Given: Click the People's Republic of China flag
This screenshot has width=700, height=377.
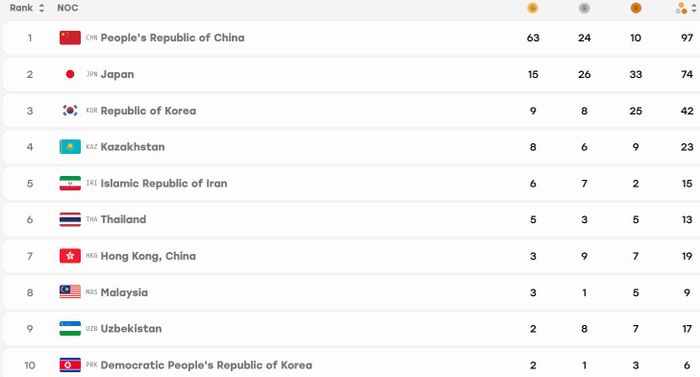Looking at the screenshot, I should tap(70, 38).
